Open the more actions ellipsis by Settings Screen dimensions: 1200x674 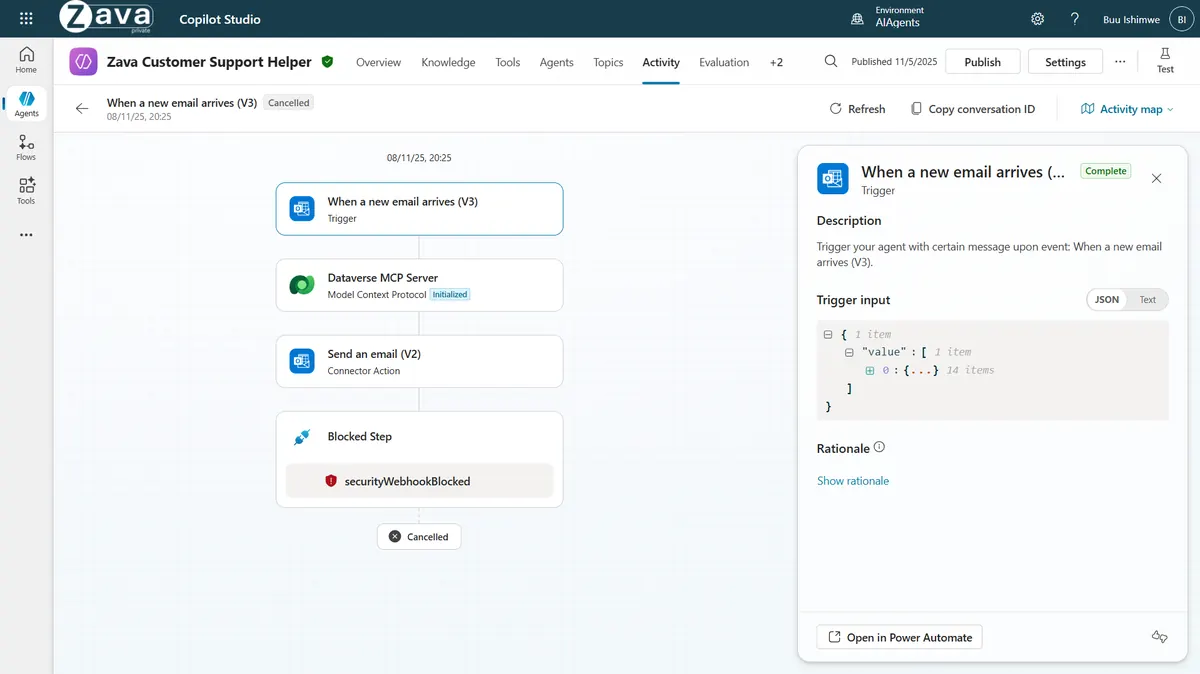point(1120,61)
